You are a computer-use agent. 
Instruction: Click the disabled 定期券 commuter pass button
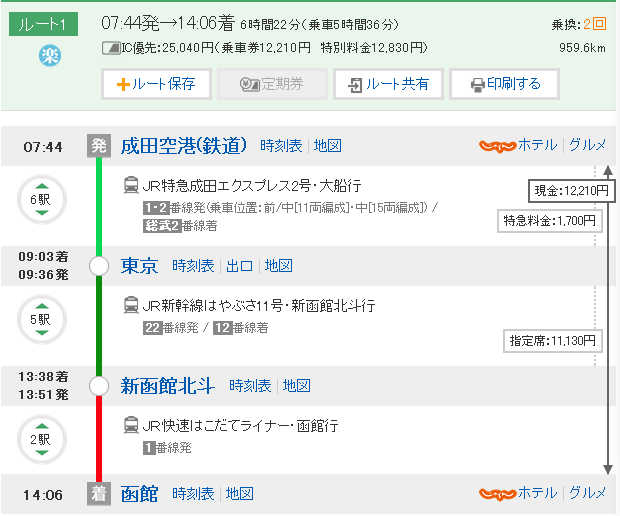click(270, 84)
